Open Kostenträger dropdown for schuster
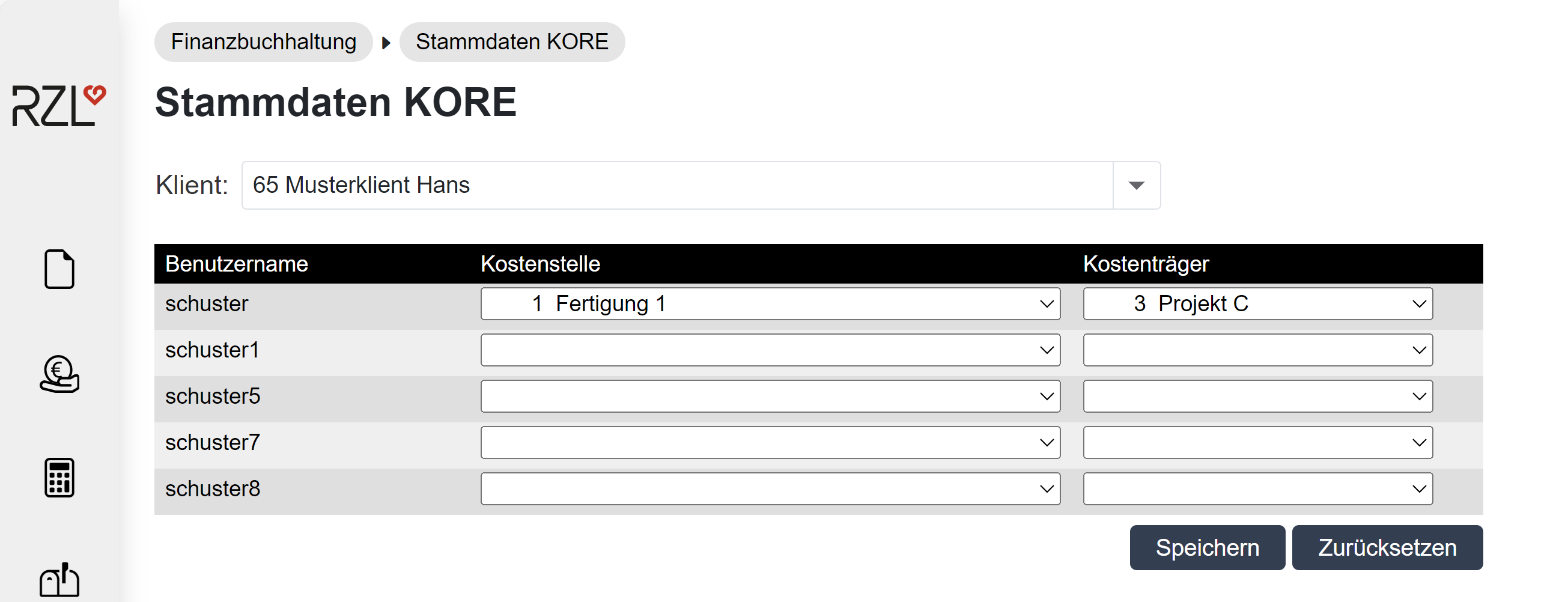The height and width of the screenshot is (602, 1568). coord(1257,304)
